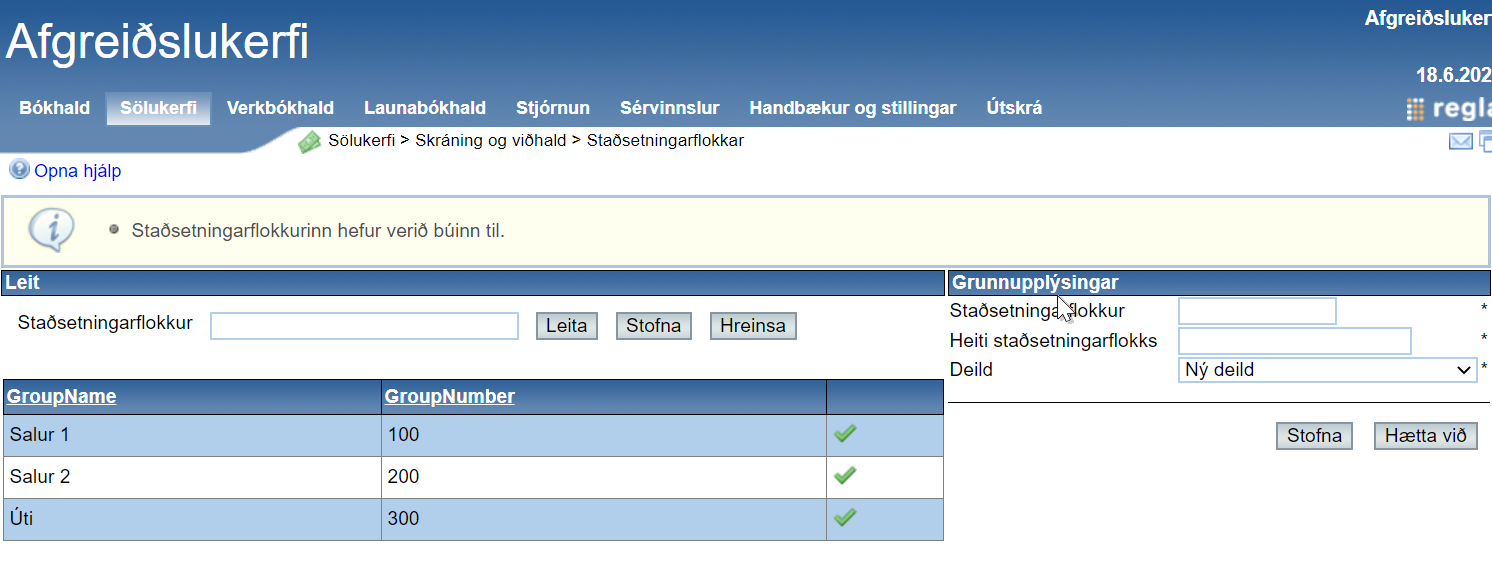Image resolution: width=1492 pixels, height=571 pixels.
Task: Click the Salur 1 cell
Action: [192, 435]
